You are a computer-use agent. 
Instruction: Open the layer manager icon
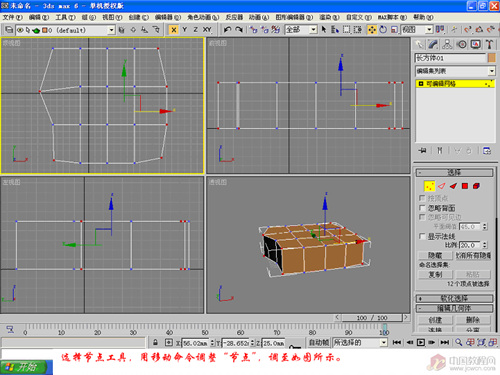(x=9, y=30)
